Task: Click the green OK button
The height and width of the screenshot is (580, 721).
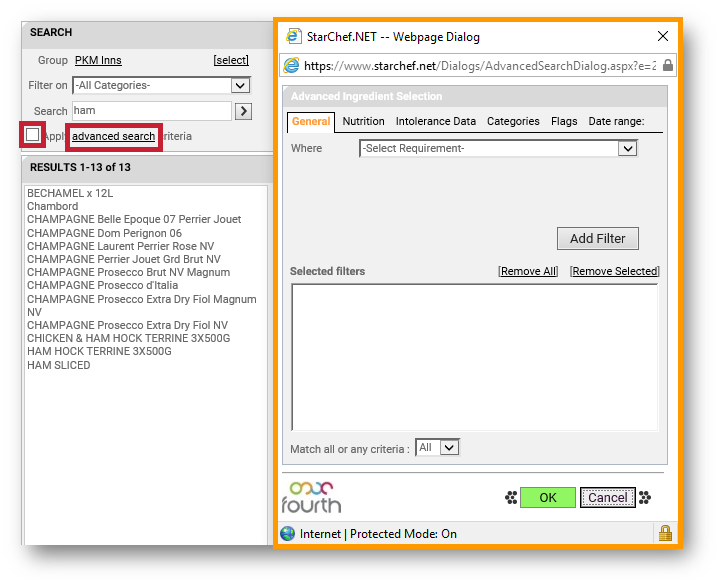Action: click(547, 497)
